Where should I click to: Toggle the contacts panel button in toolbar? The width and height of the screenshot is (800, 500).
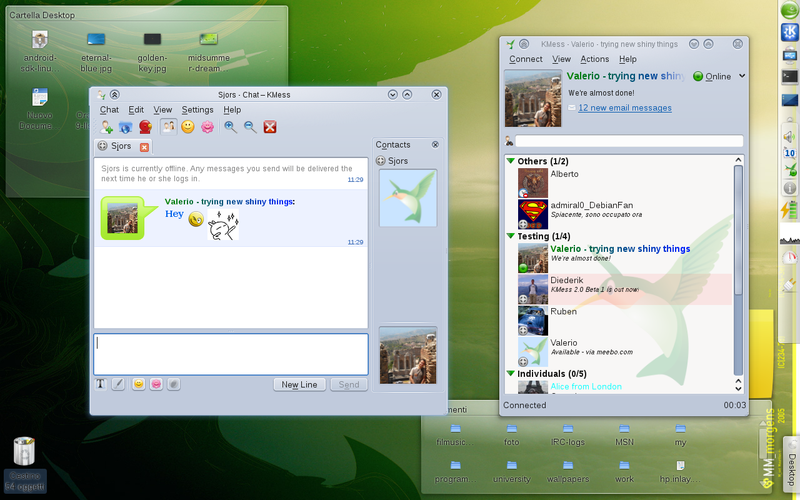[168, 127]
